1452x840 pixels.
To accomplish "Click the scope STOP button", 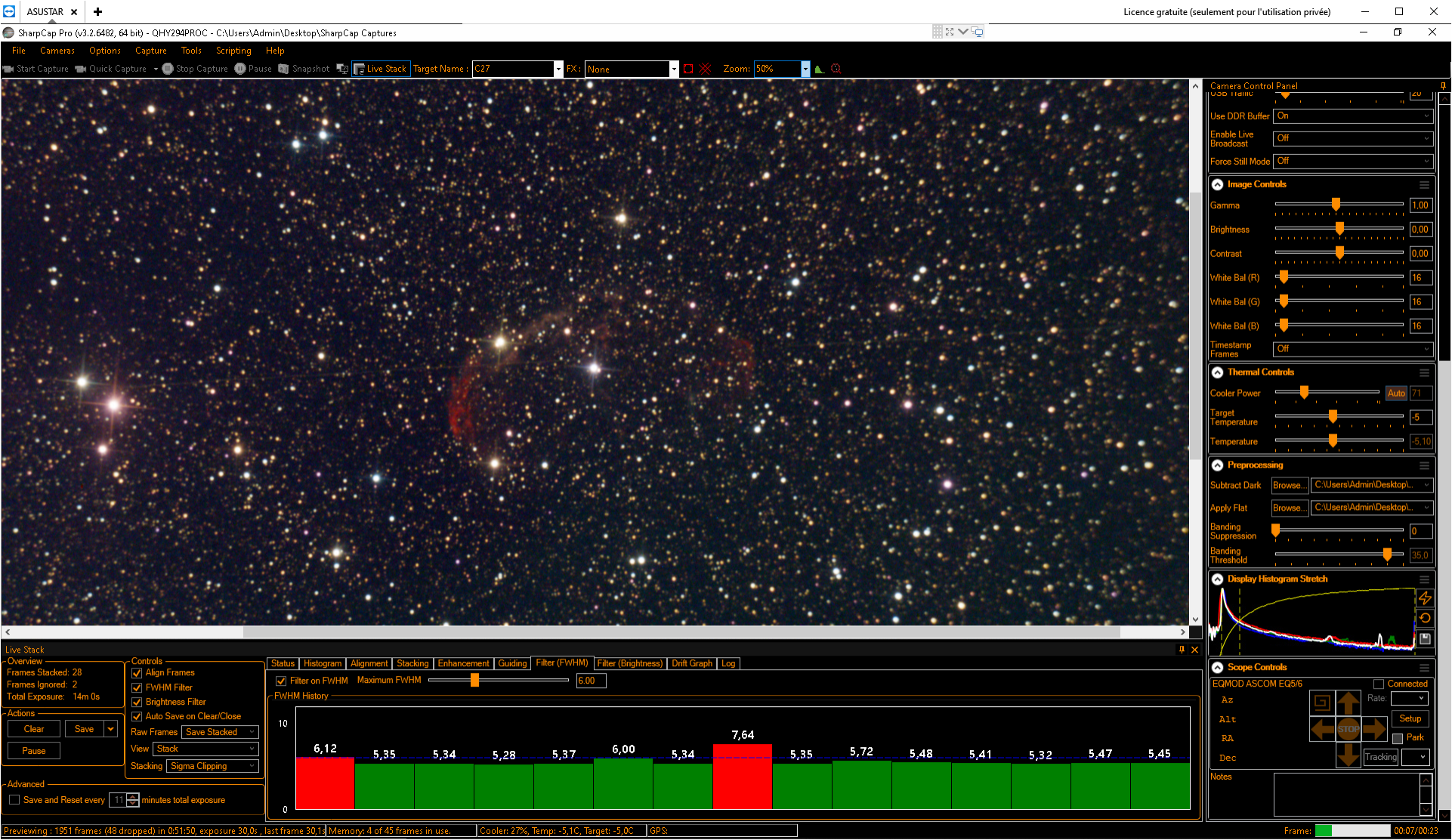I will [1349, 729].
